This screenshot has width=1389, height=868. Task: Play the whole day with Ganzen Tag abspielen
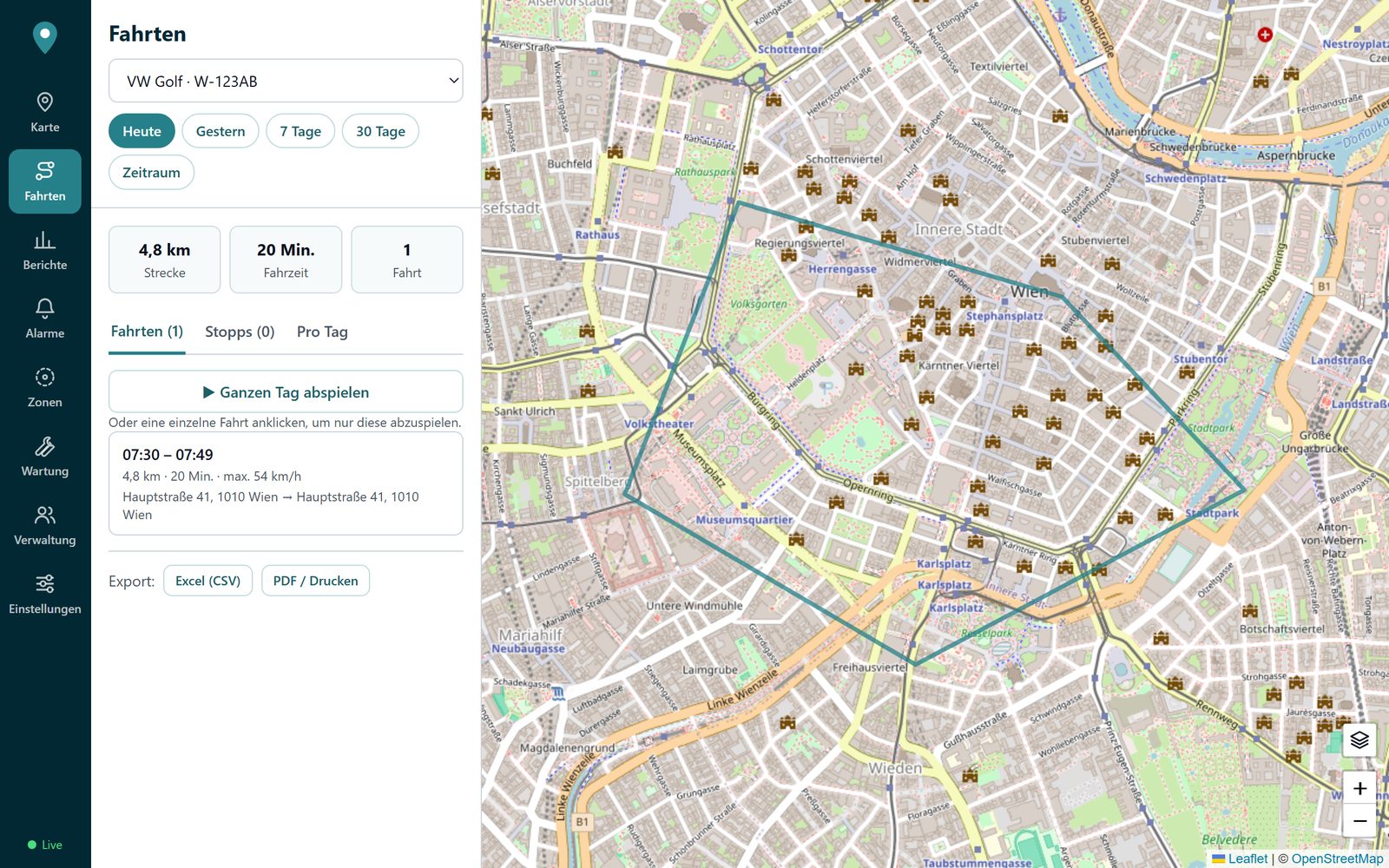click(x=286, y=391)
